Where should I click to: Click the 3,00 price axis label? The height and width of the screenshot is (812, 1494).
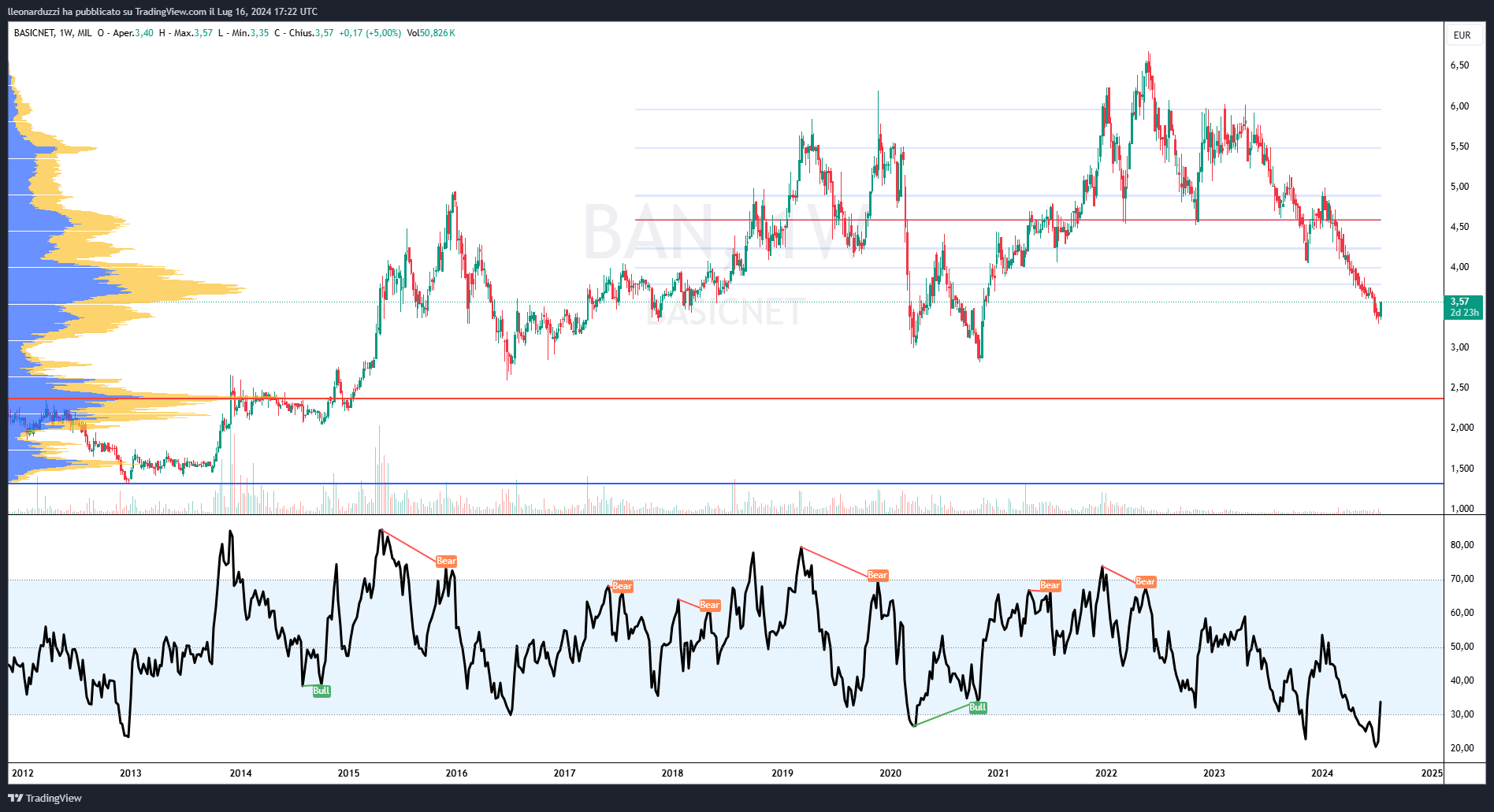pos(1459,347)
